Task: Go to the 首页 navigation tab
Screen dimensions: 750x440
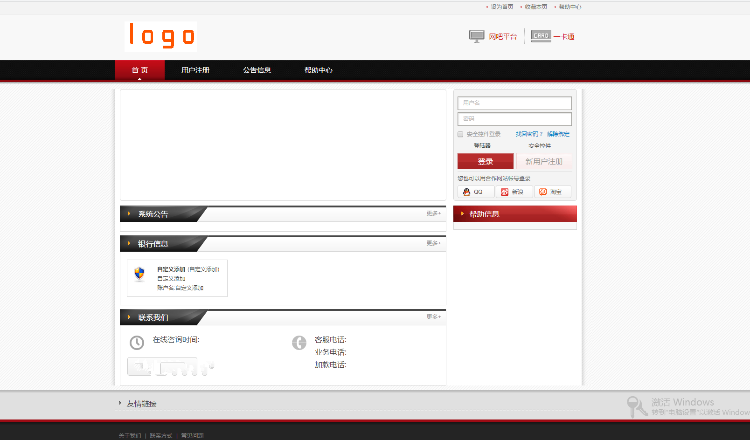Action: (x=140, y=70)
